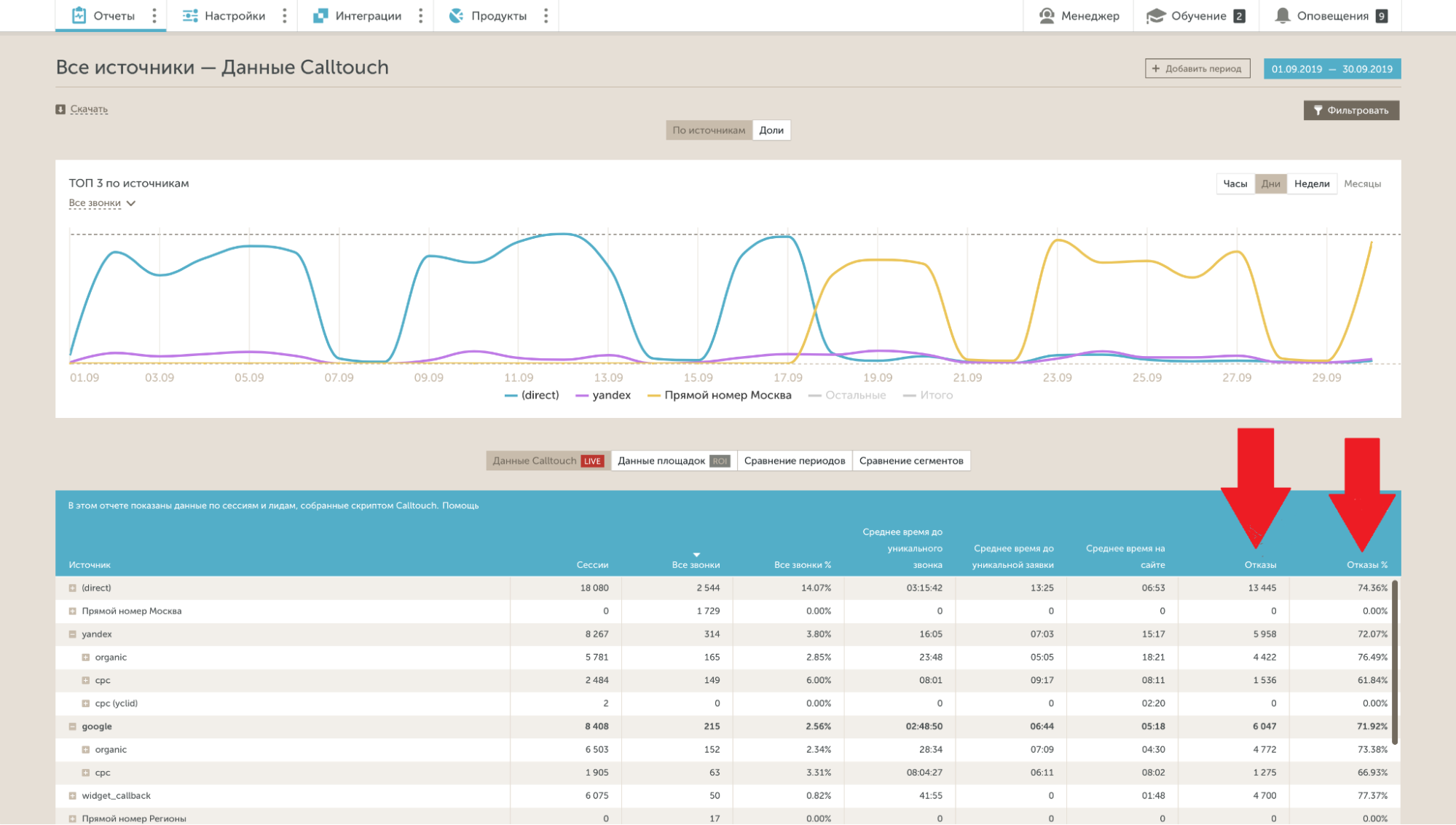Set chart granularity to Часы

(x=1235, y=183)
